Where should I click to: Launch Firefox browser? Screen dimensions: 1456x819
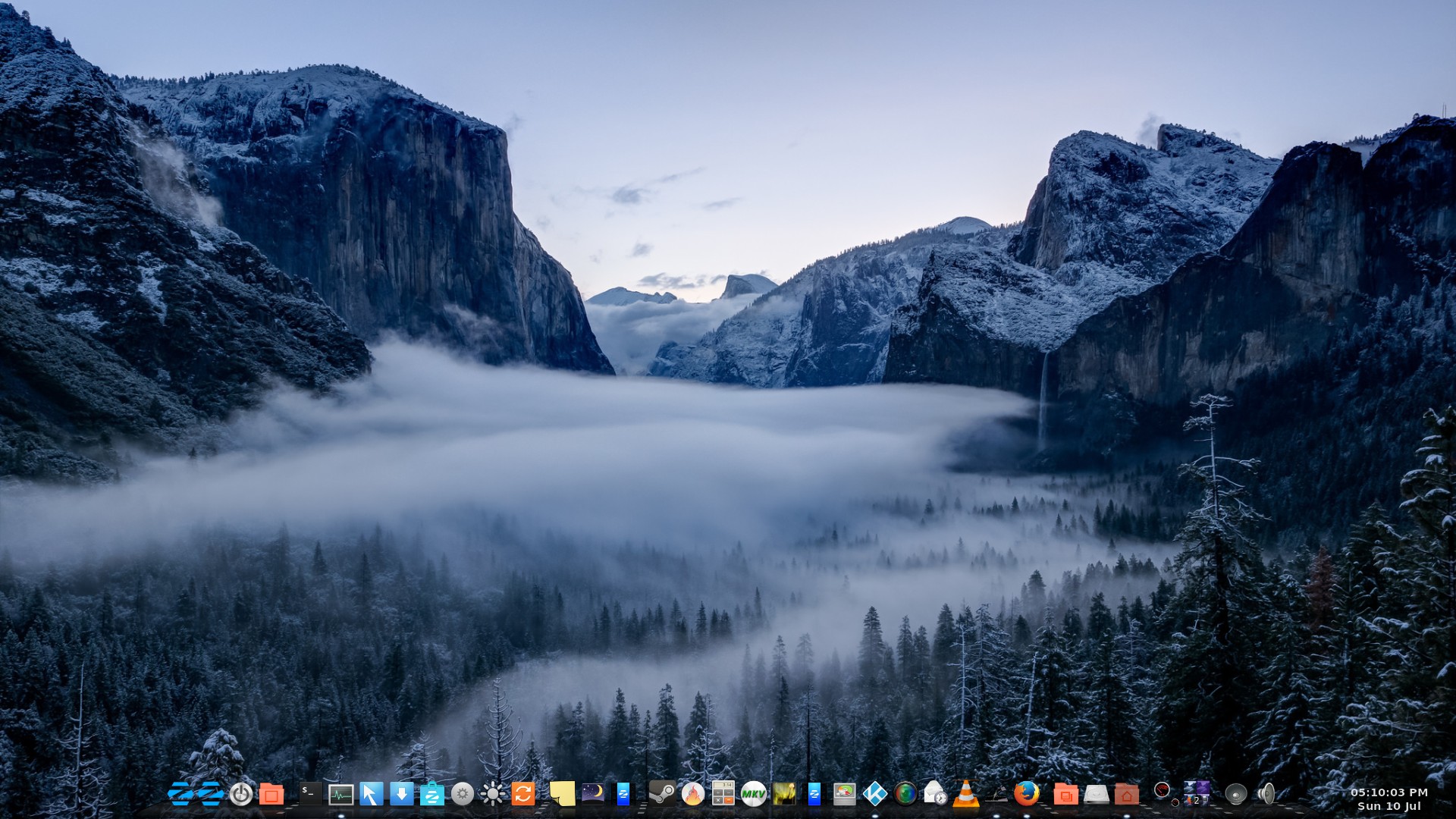(x=1026, y=793)
